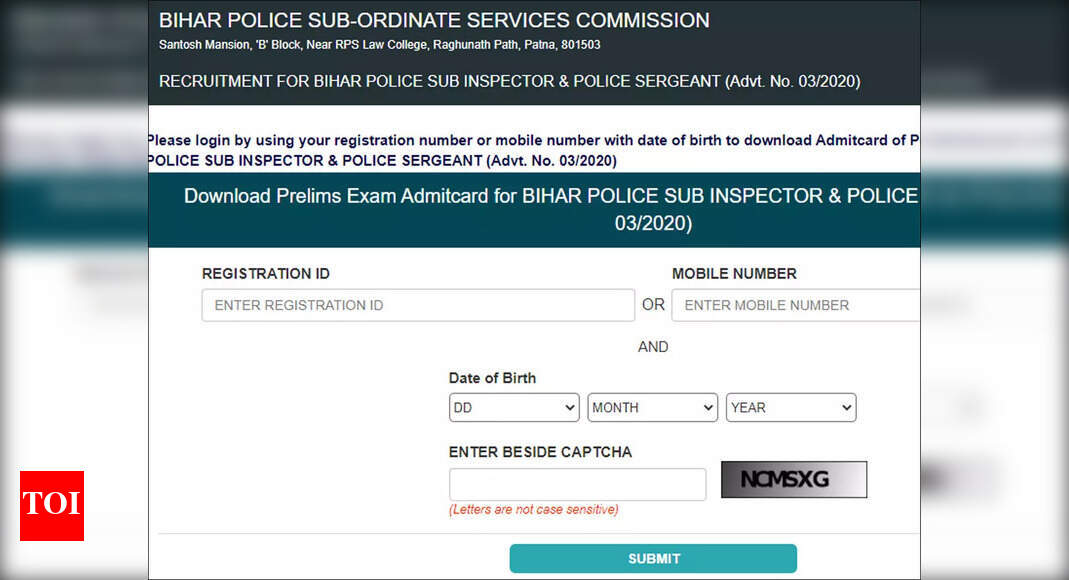Click the Recruitment Advt. No. 03/2020 header line

[509, 81]
